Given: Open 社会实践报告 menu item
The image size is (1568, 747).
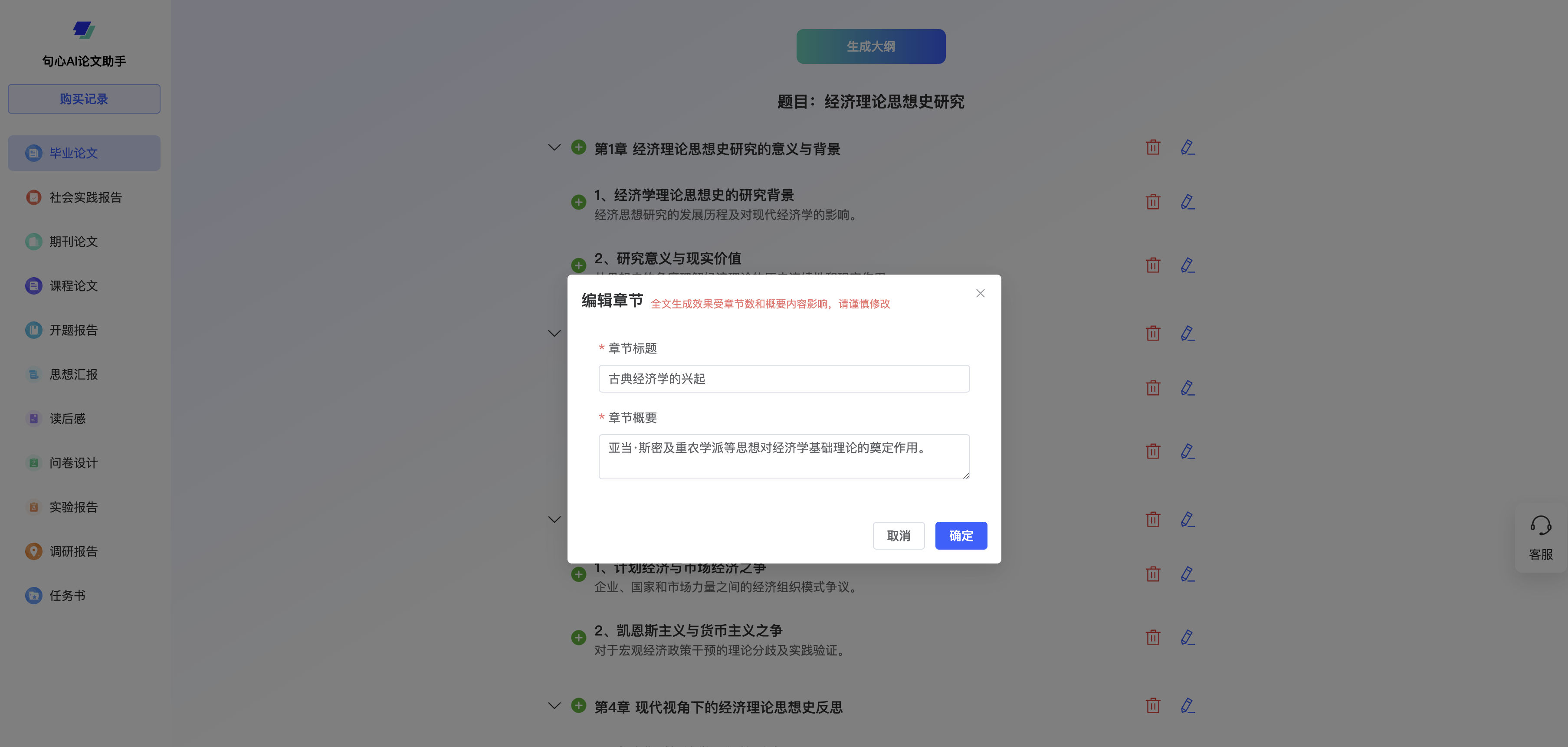Looking at the screenshot, I should point(84,197).
